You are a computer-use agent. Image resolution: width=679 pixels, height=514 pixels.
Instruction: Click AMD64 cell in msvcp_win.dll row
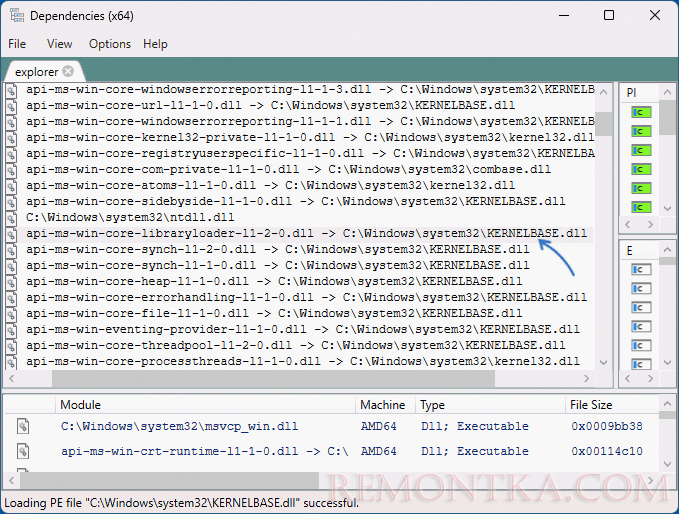(378, 427)
